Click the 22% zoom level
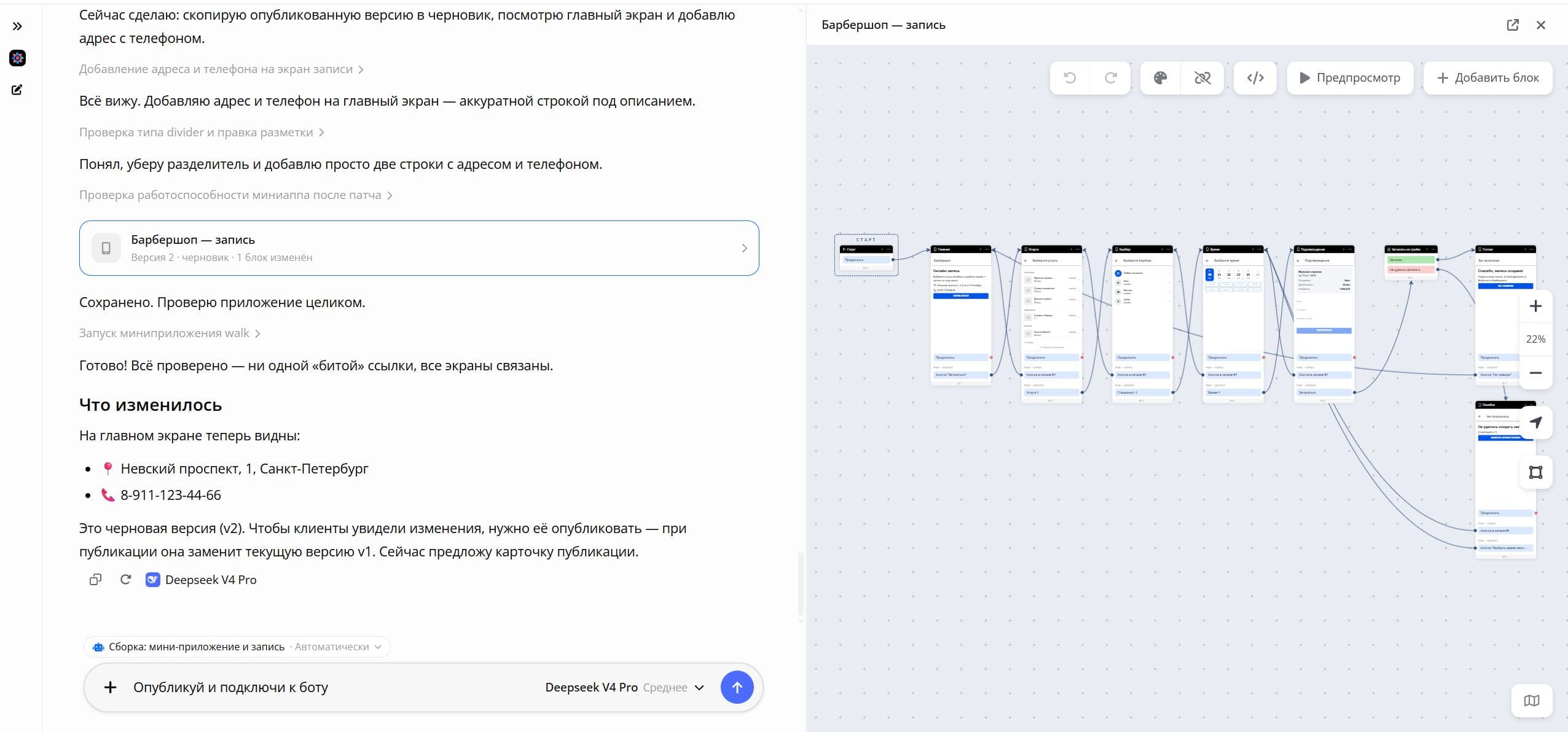Screen dimensions: 1568x732 [x=1535, y=339]
